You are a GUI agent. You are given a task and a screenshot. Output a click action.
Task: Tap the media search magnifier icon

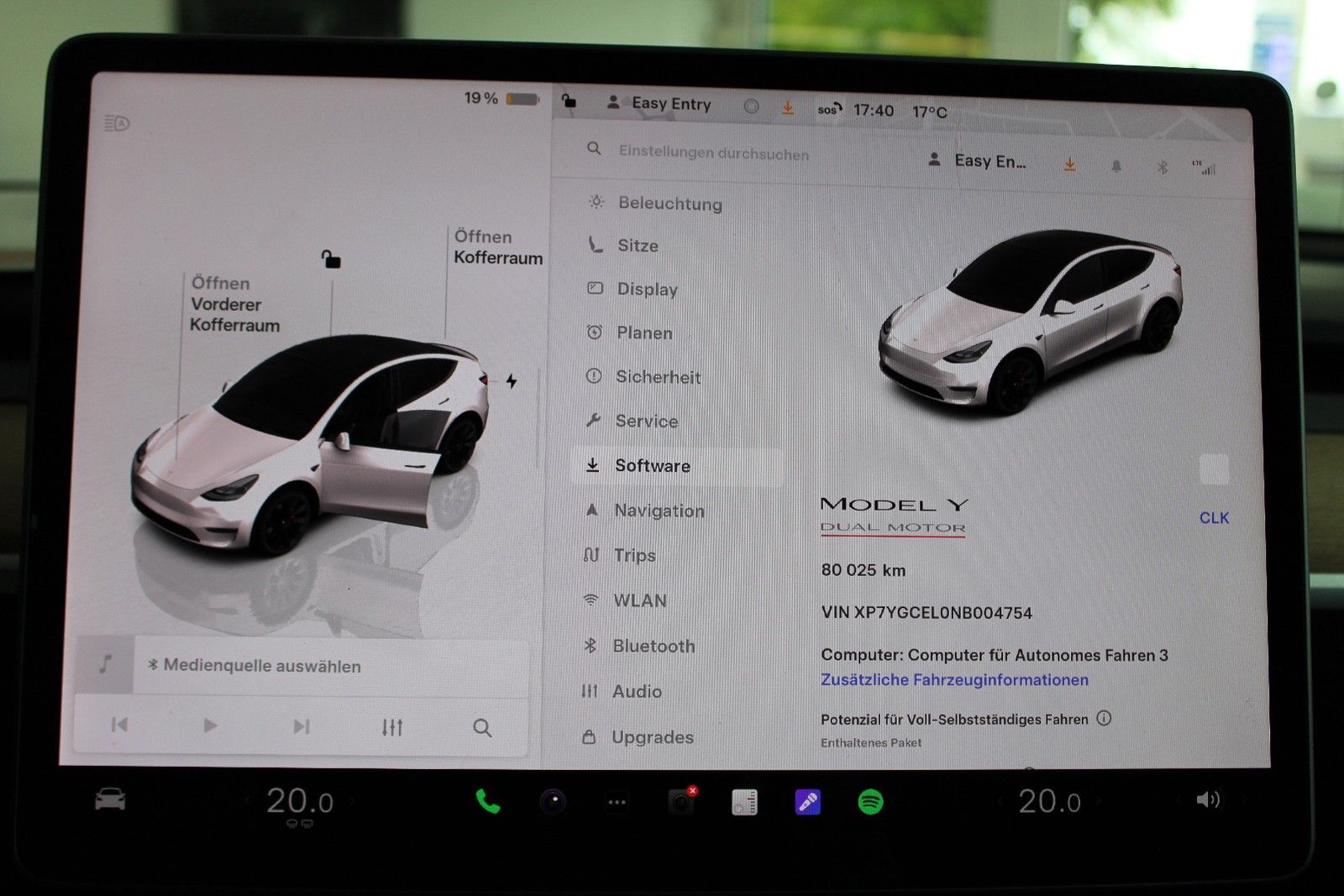click(x=482, y=727)
